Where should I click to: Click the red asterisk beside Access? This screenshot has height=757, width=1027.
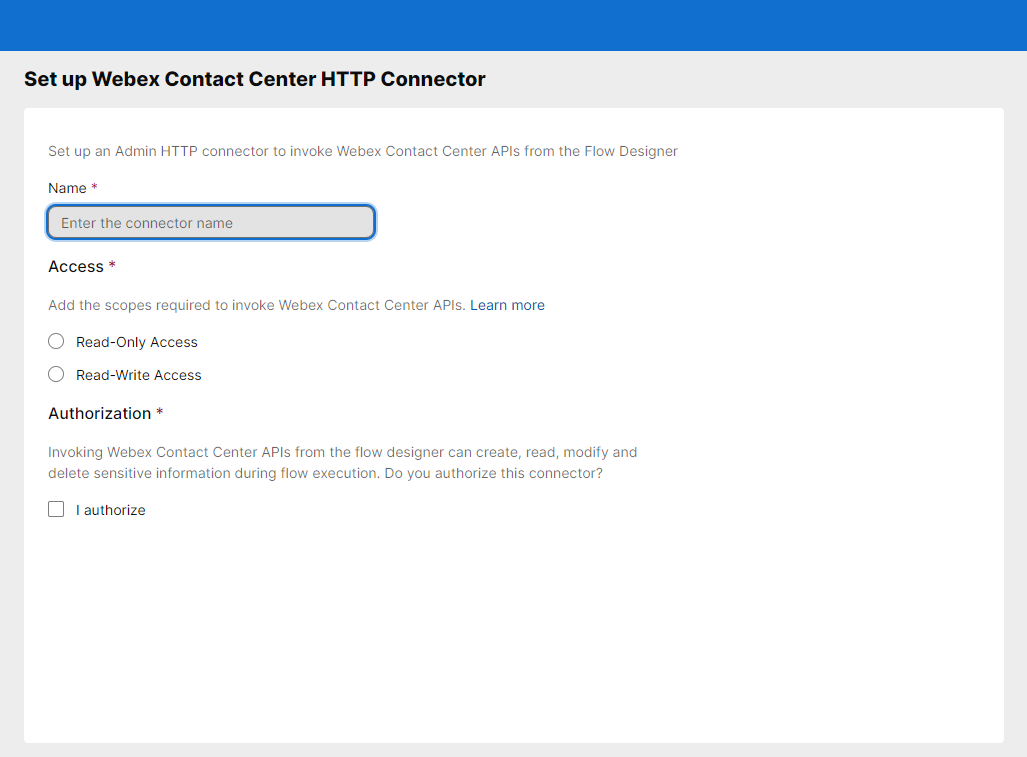112,265
